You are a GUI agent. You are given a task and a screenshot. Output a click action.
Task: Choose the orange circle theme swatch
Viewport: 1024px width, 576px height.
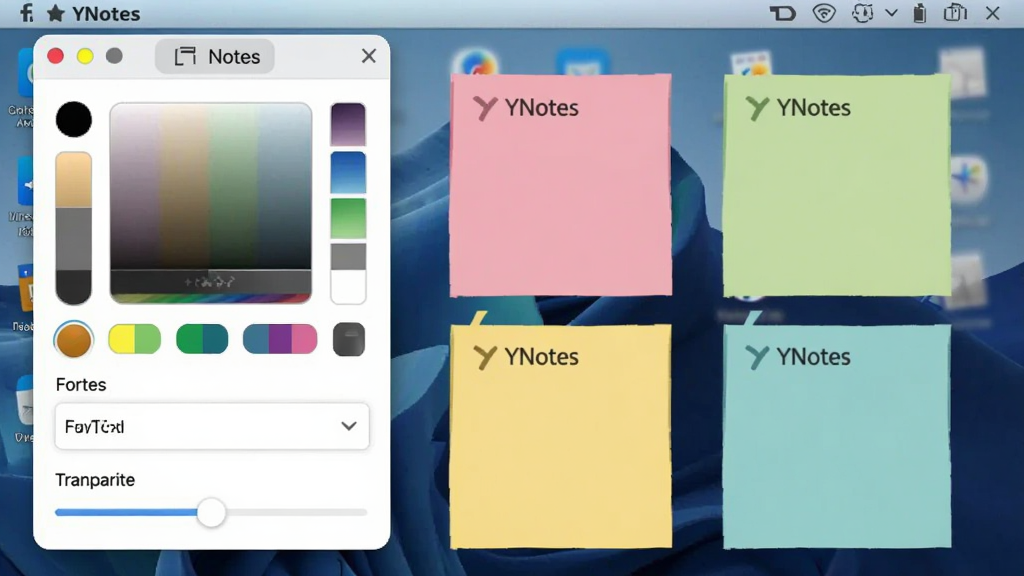[74, 340]
